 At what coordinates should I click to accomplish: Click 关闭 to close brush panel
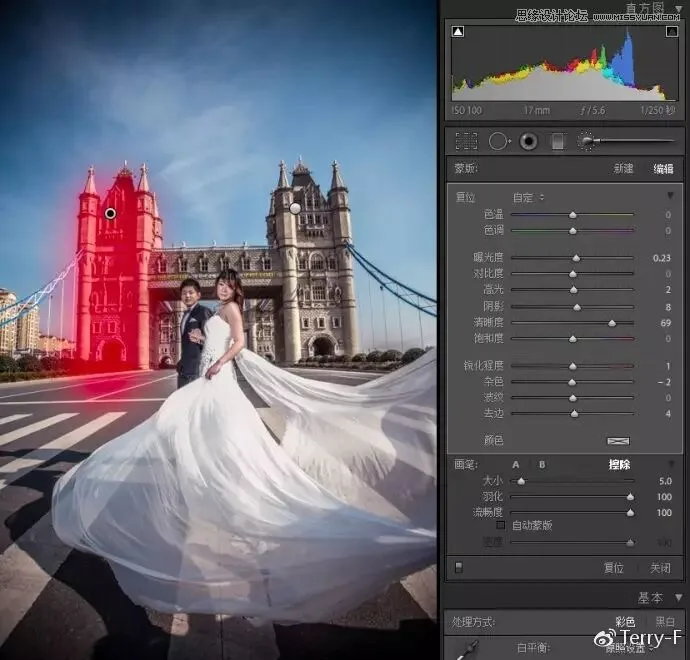pos(660,568)
